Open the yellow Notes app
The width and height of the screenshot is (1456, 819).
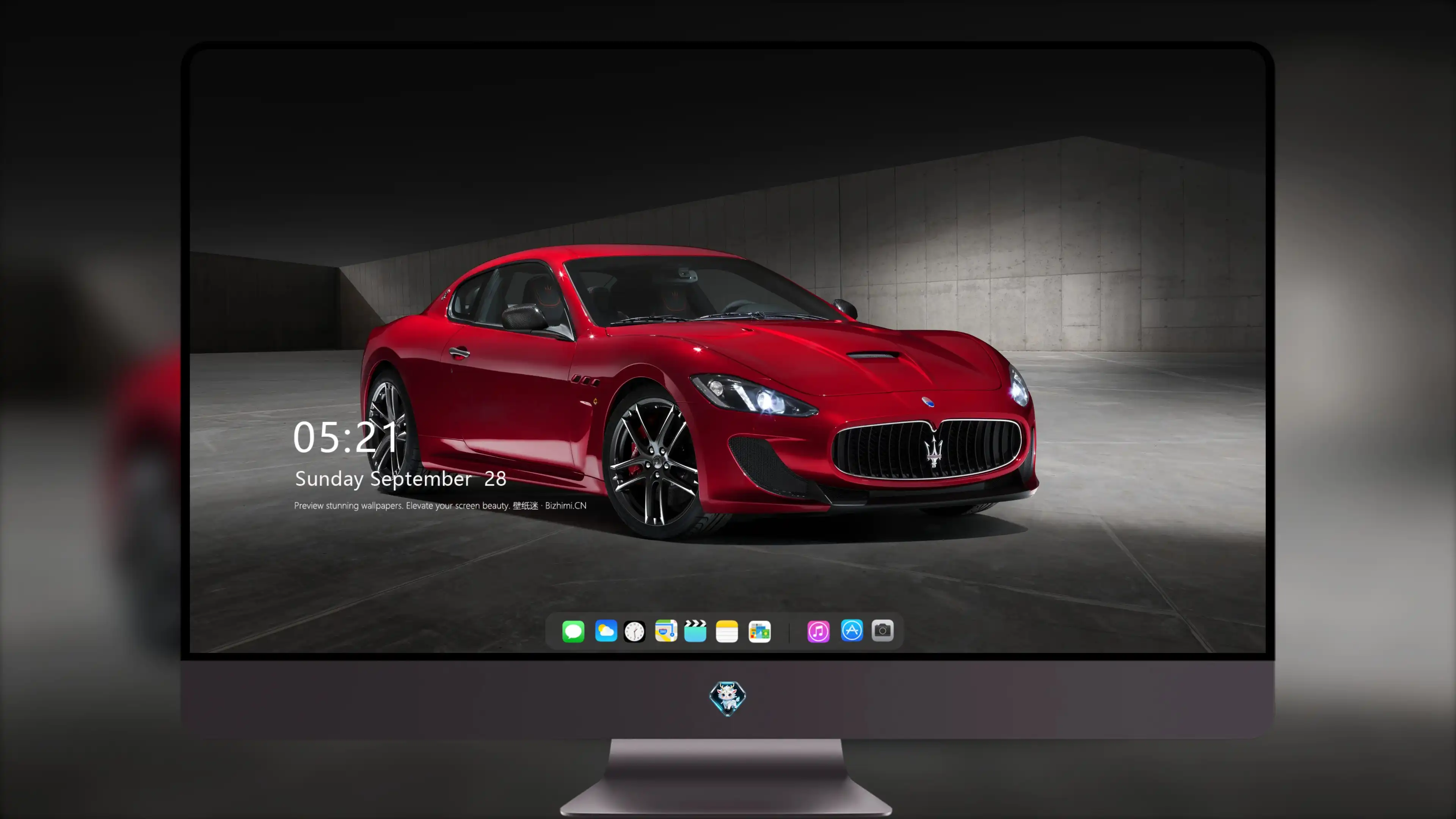point(727,631)
